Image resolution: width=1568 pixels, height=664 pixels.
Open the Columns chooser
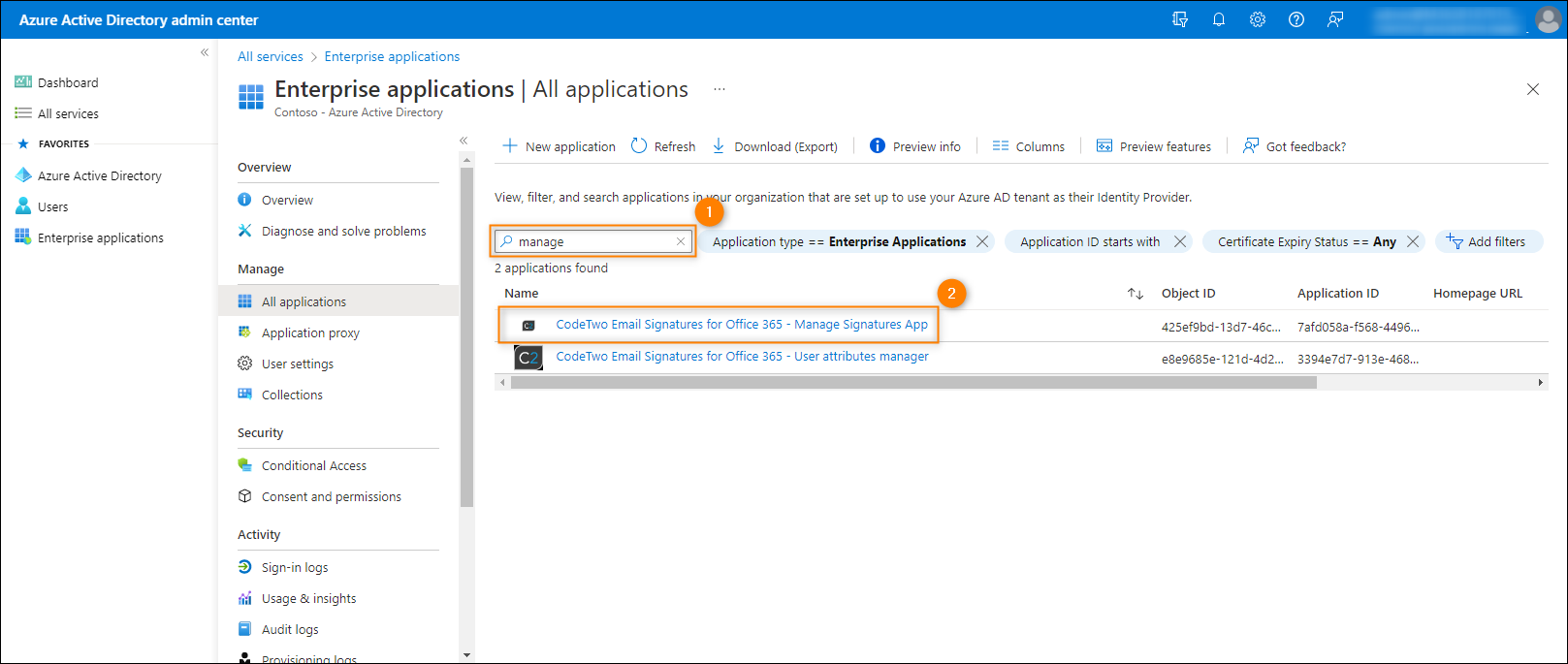[1029, 146]
